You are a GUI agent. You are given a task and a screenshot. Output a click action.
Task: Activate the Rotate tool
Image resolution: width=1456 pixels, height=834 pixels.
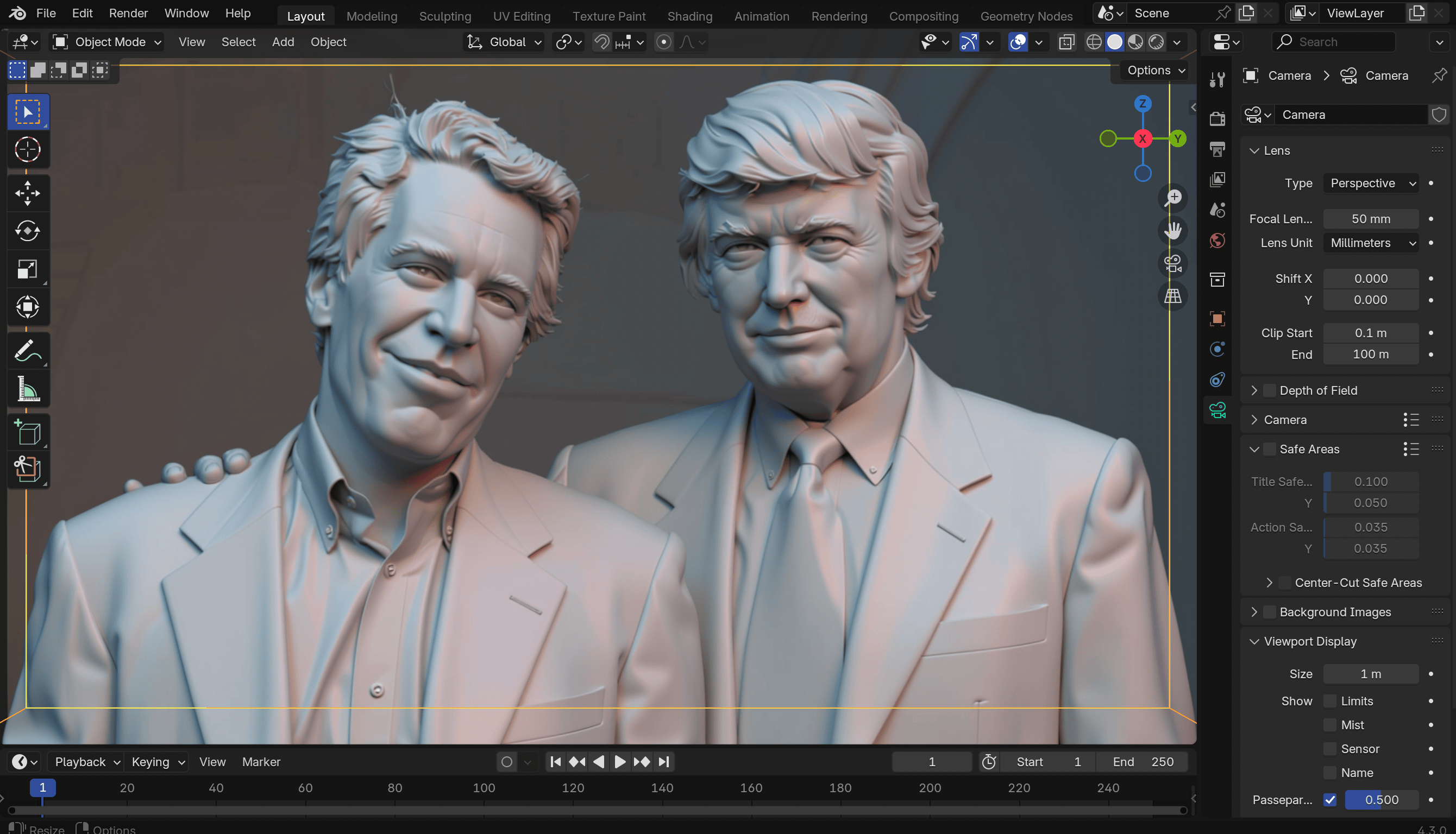(28, 231)
